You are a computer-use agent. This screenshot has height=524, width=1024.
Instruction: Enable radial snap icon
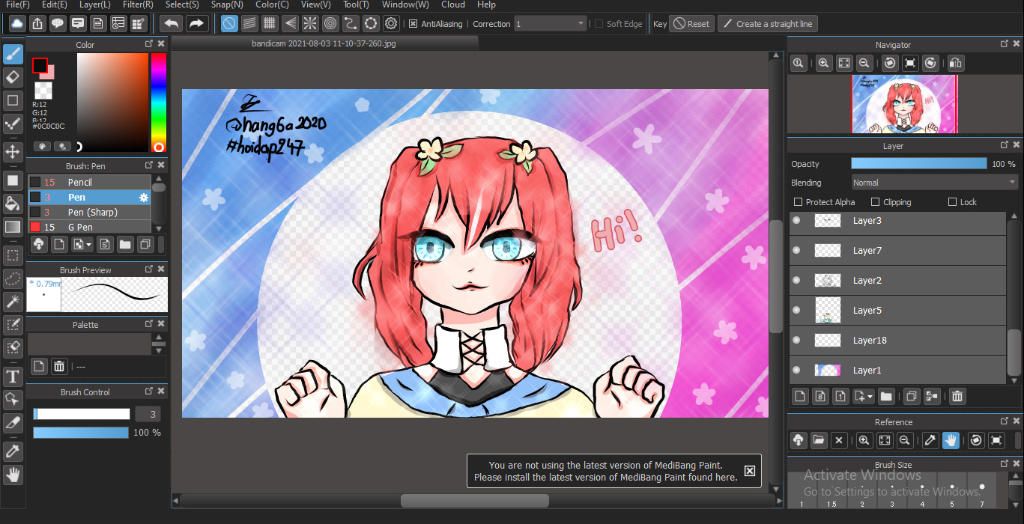tap(310, 24)
